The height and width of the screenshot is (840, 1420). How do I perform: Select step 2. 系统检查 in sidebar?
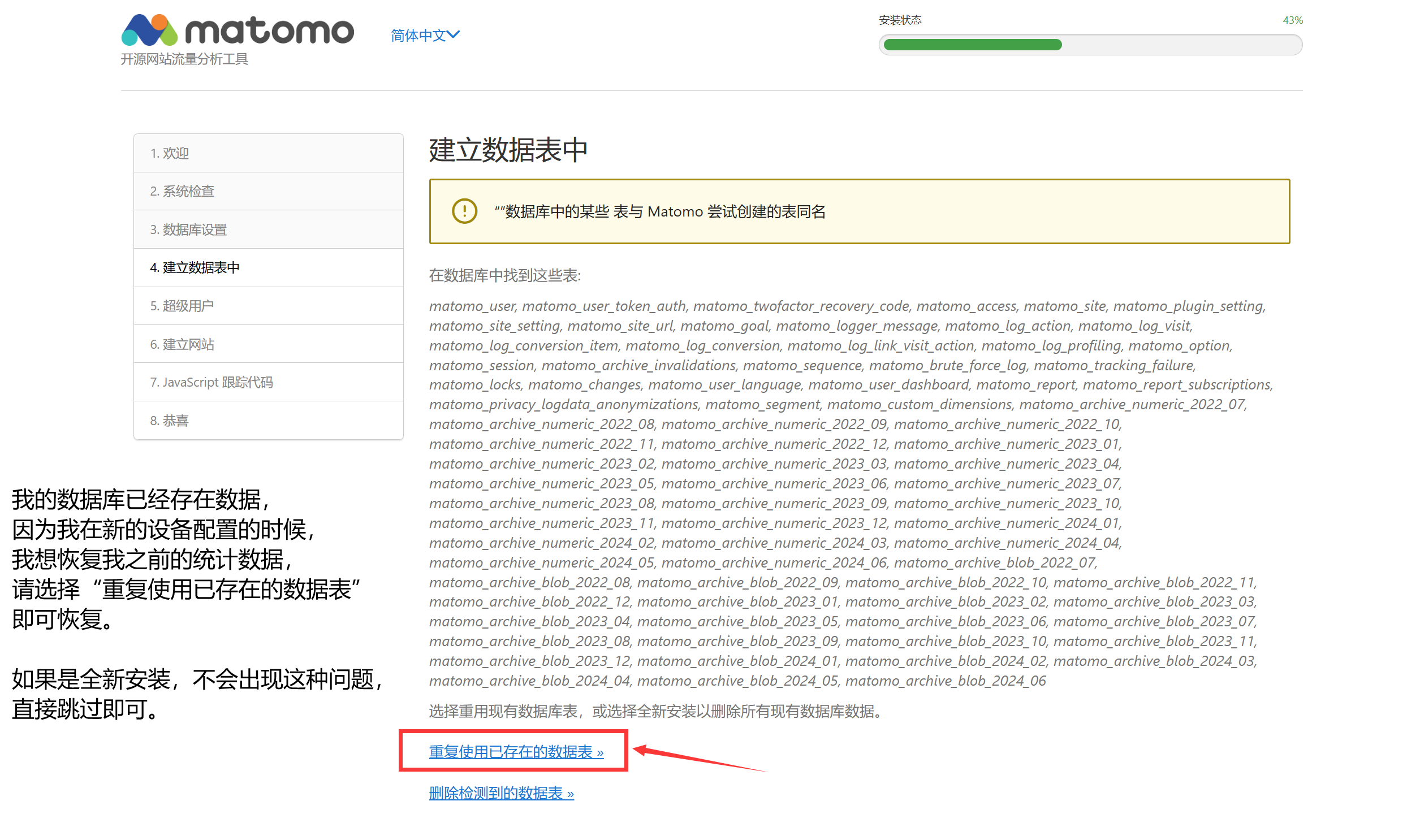[x=182, y=191]
